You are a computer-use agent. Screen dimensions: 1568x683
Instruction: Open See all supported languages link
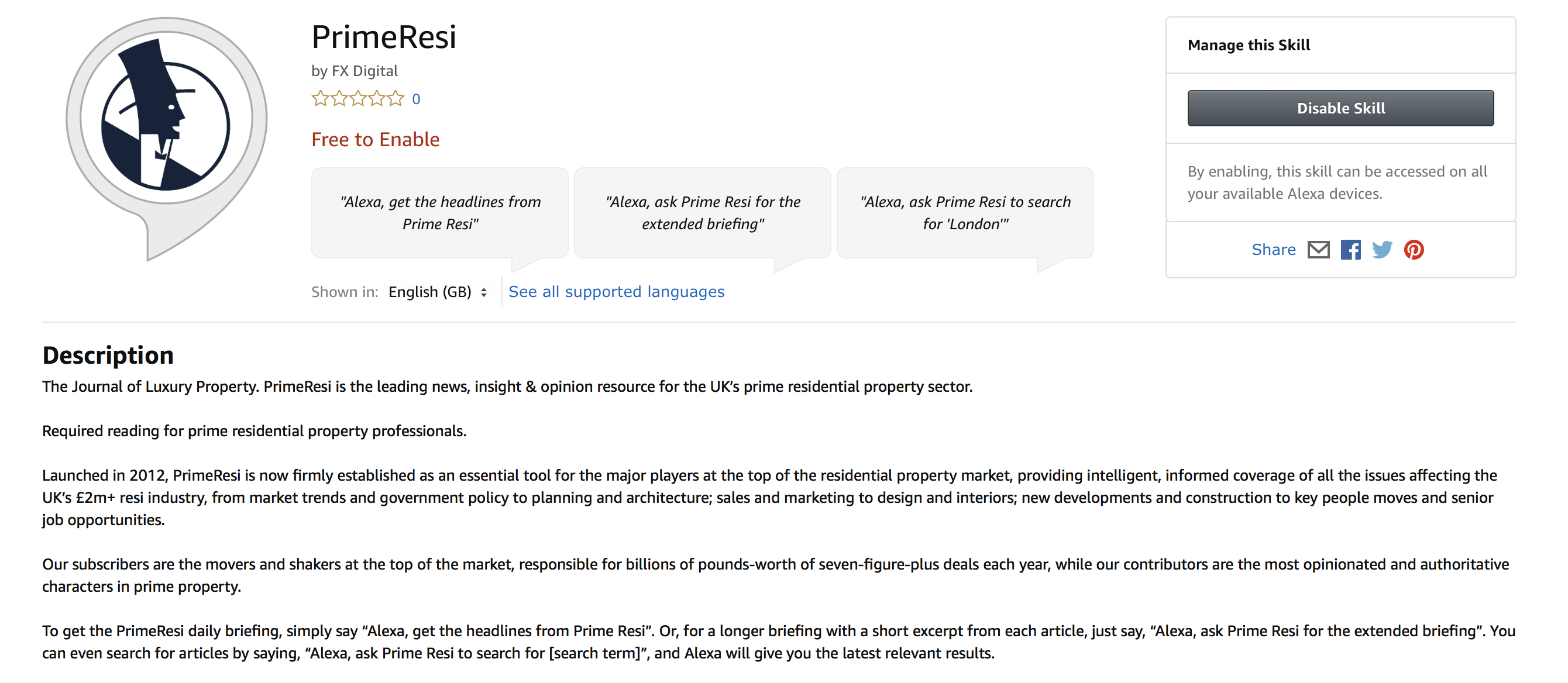[x=616, y=292]
